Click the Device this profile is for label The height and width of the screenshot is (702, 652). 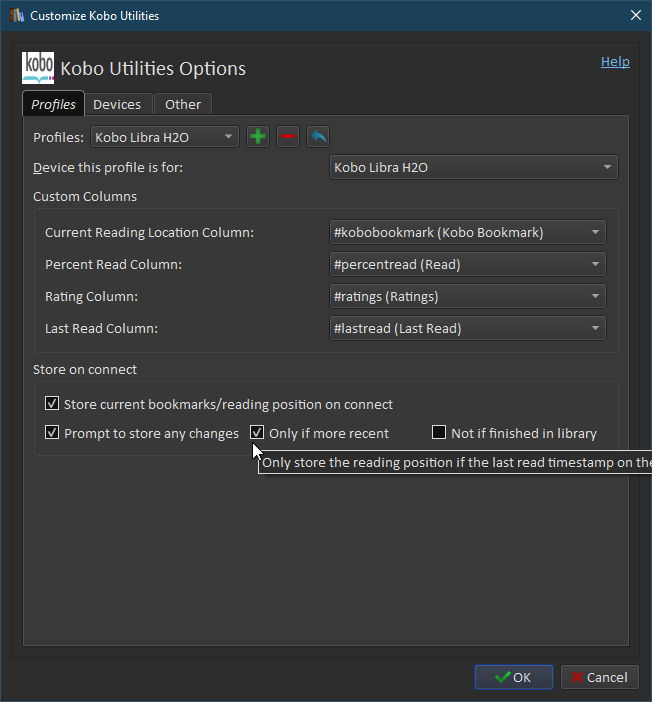(x=108, y=167)
